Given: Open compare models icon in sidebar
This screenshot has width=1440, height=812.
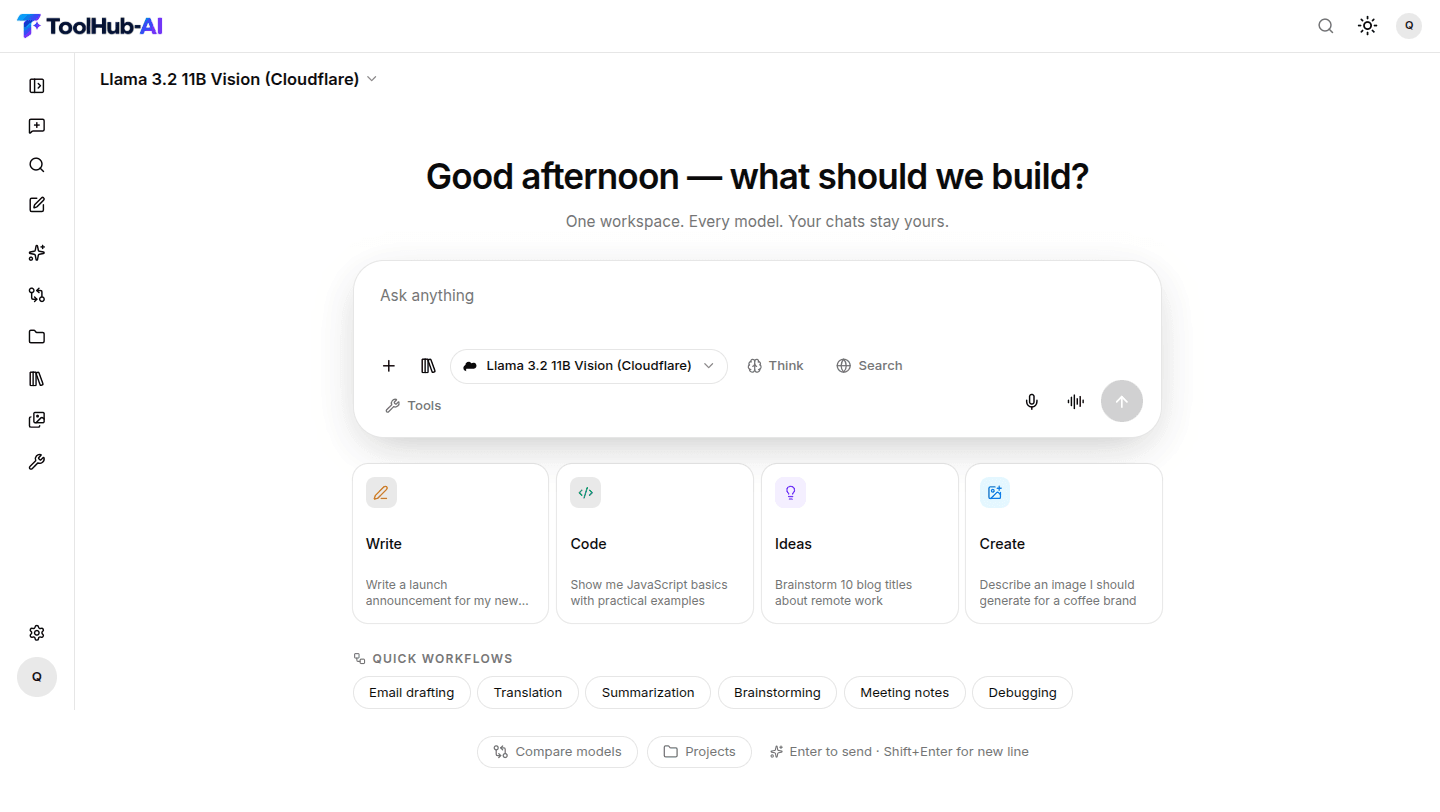Looking at the screenshot, I should pos(37,295).
